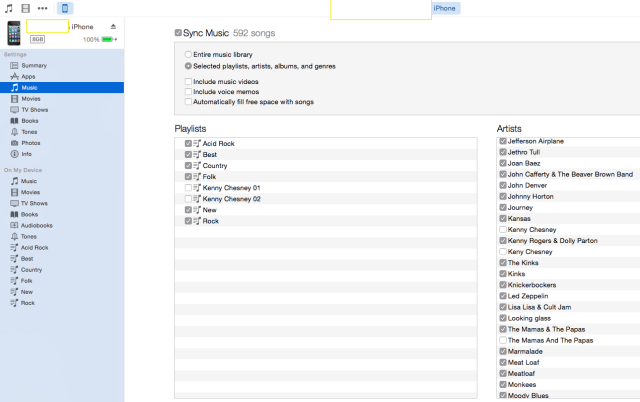This screenshot has height=402, width=640.
Task: Open Rock playlist on device sidebar
Action: [62, 303]
